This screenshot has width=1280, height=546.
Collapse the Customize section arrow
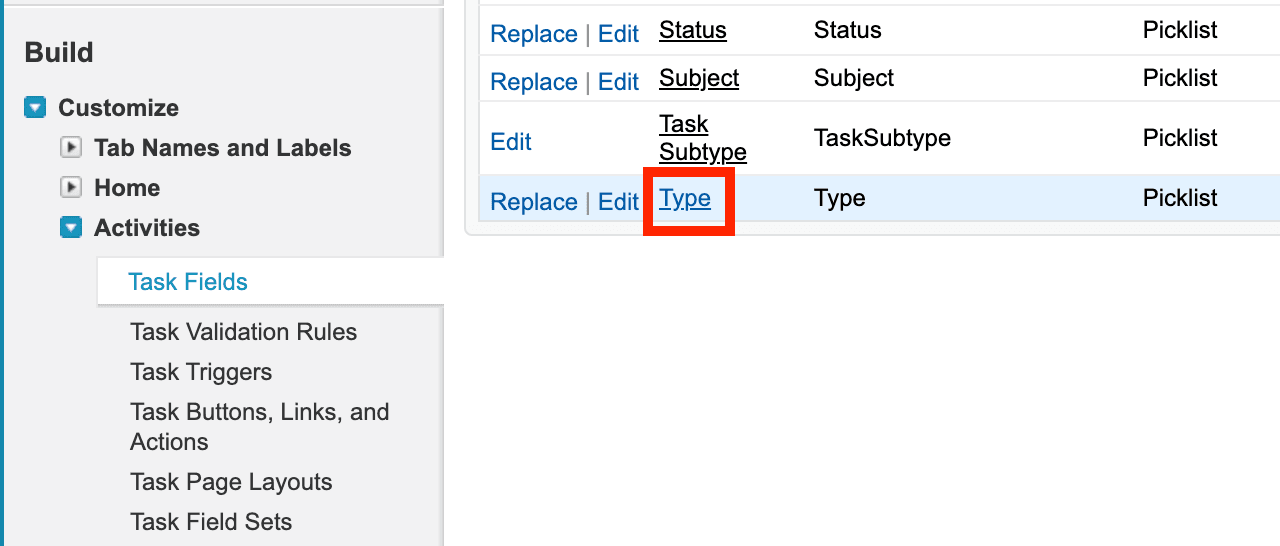tap(35, 108)
